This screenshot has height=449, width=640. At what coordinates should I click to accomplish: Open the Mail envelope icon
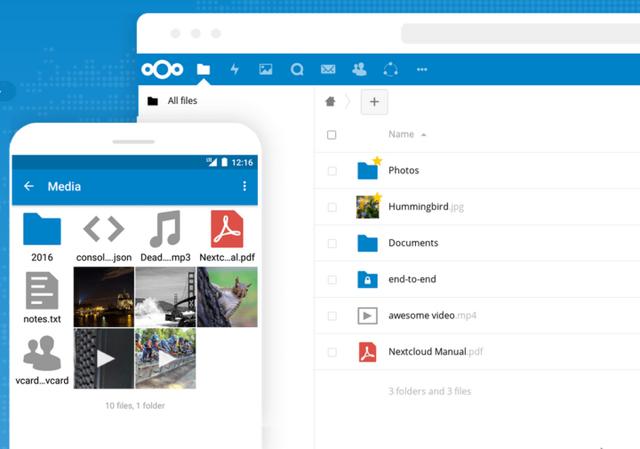328,69
